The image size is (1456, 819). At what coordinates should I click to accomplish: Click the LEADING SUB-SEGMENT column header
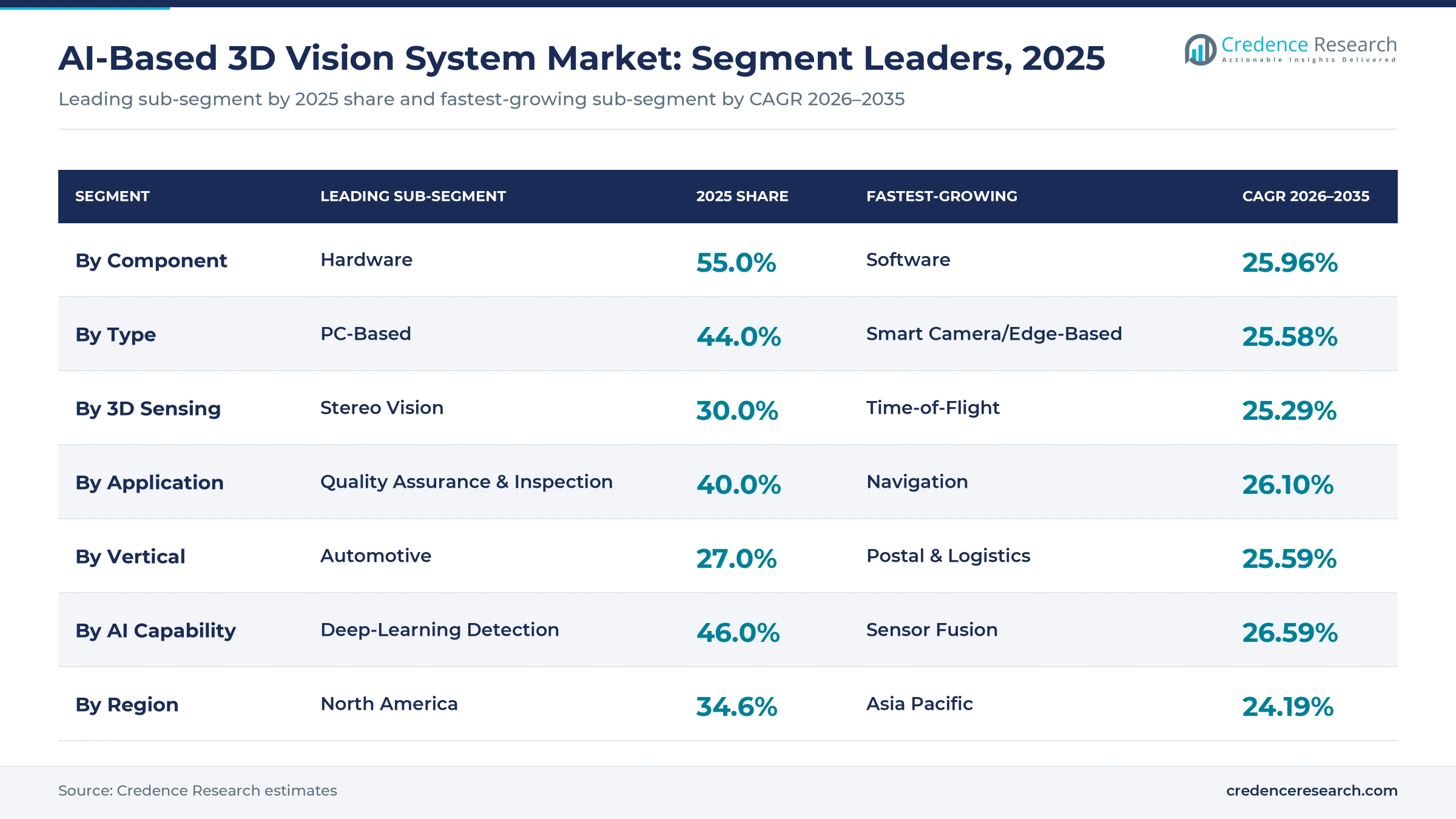tap(413, 197)
